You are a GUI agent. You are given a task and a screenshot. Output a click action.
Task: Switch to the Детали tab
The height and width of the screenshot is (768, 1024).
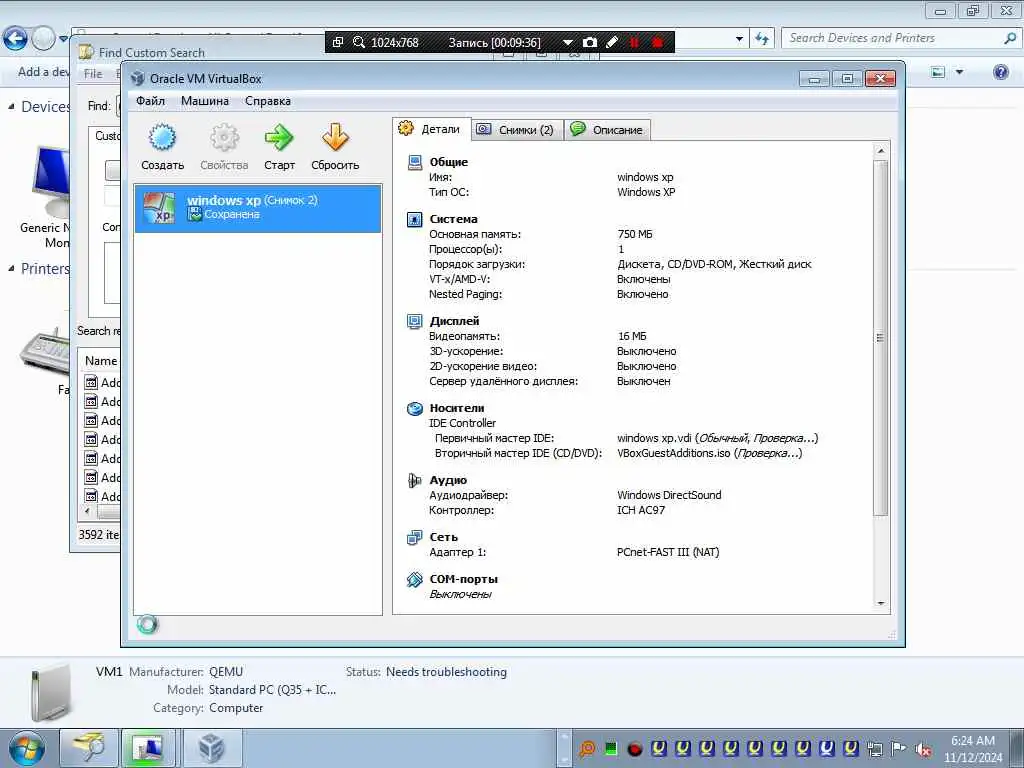click(431, 129)
